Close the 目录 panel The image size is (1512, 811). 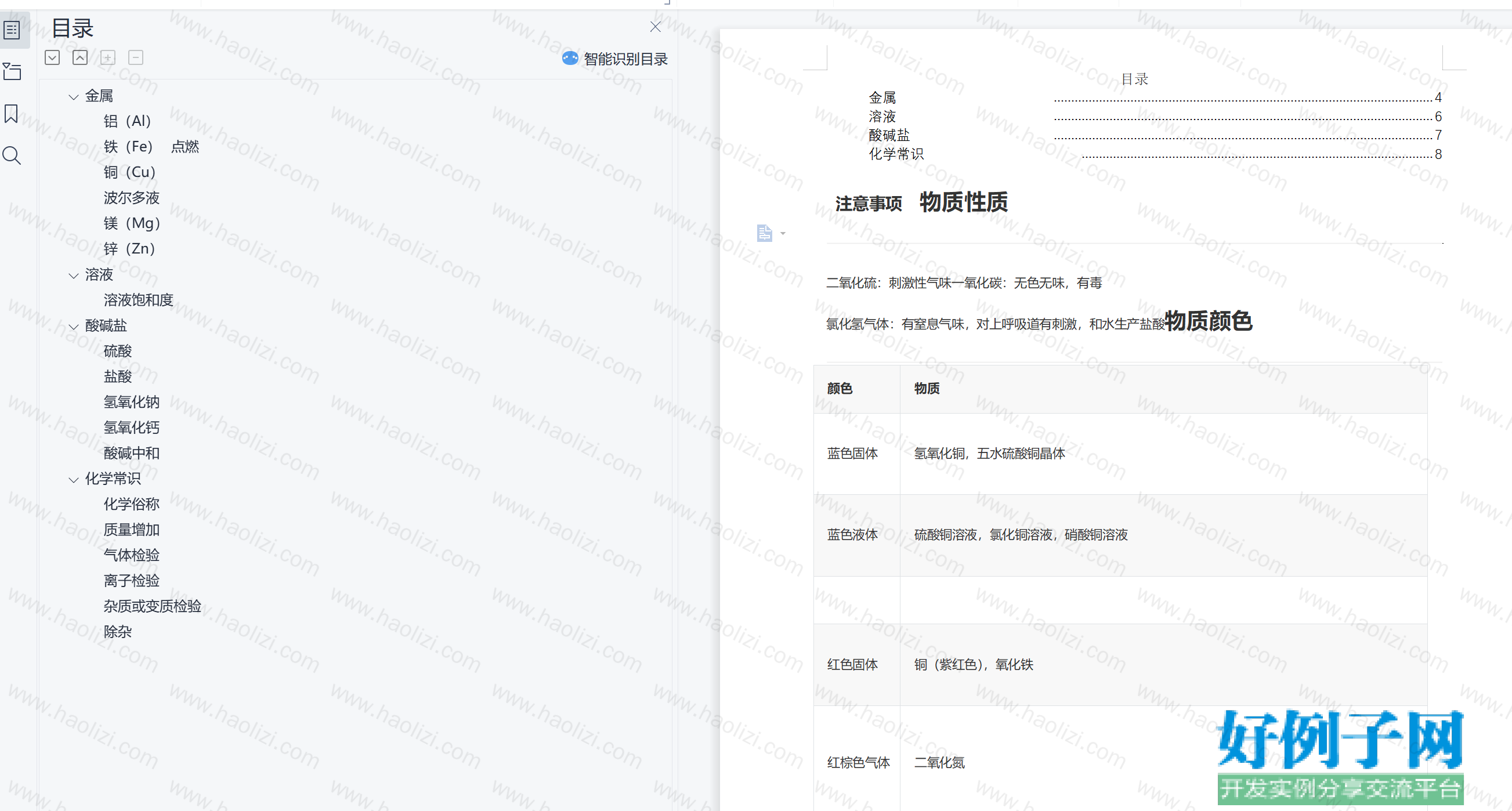coord(656,27)
